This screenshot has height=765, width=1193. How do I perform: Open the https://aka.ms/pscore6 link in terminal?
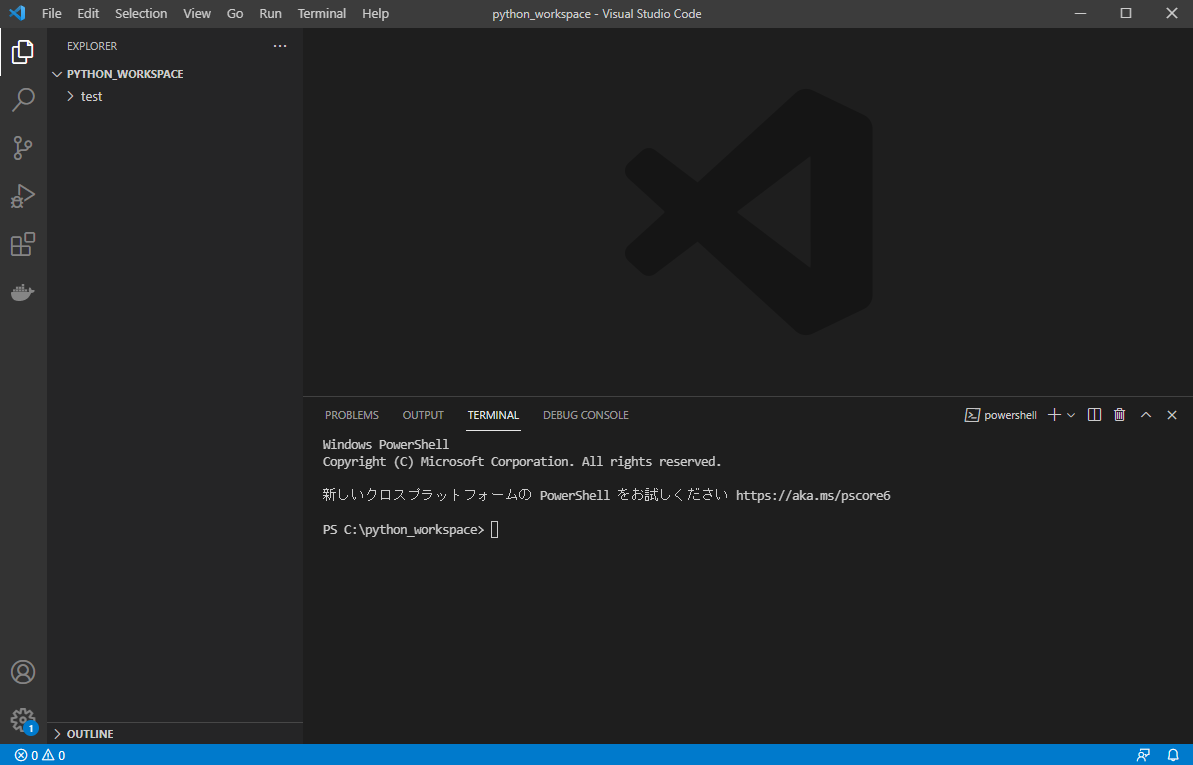coord(813,496)
